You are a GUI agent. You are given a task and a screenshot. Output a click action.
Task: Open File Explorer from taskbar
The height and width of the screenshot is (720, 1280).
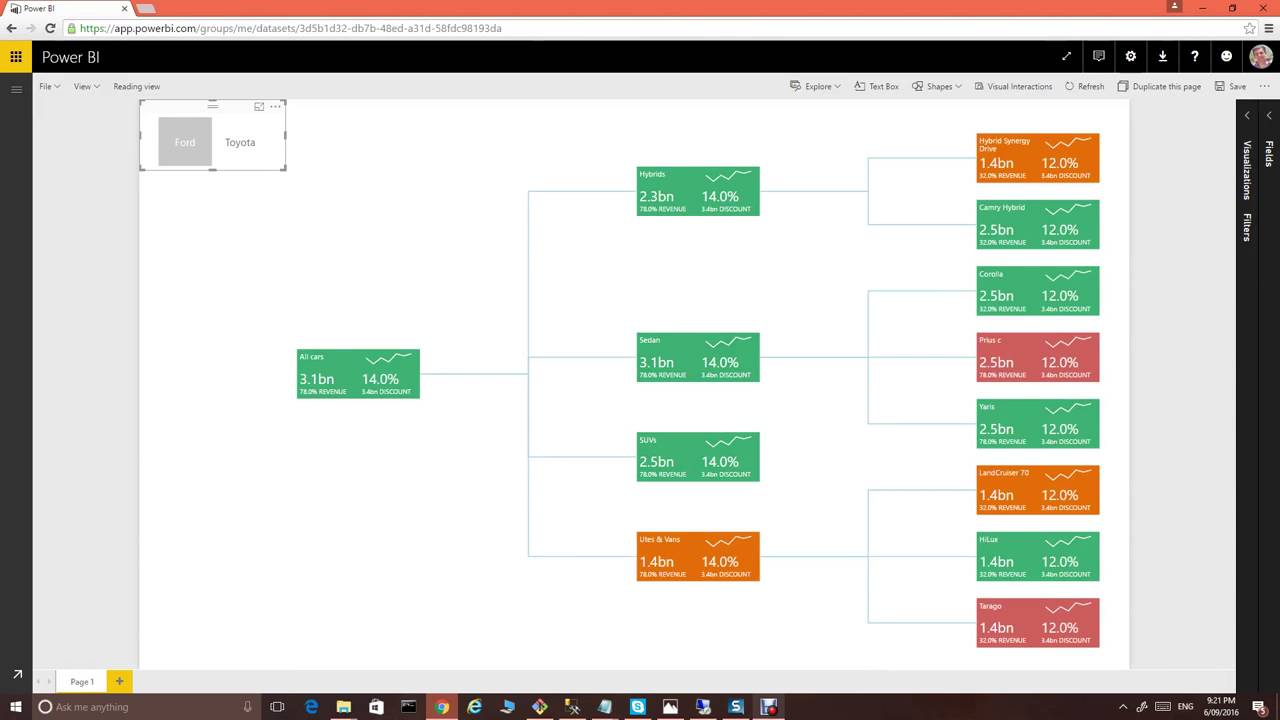click(x=344, y=707)
